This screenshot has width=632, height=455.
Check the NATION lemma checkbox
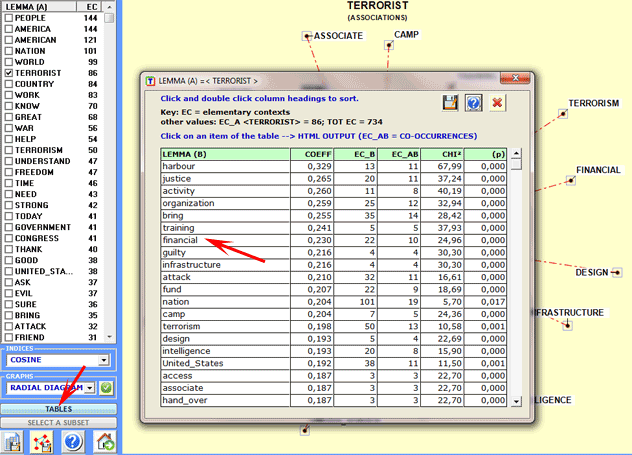click(x=8, y=51)
